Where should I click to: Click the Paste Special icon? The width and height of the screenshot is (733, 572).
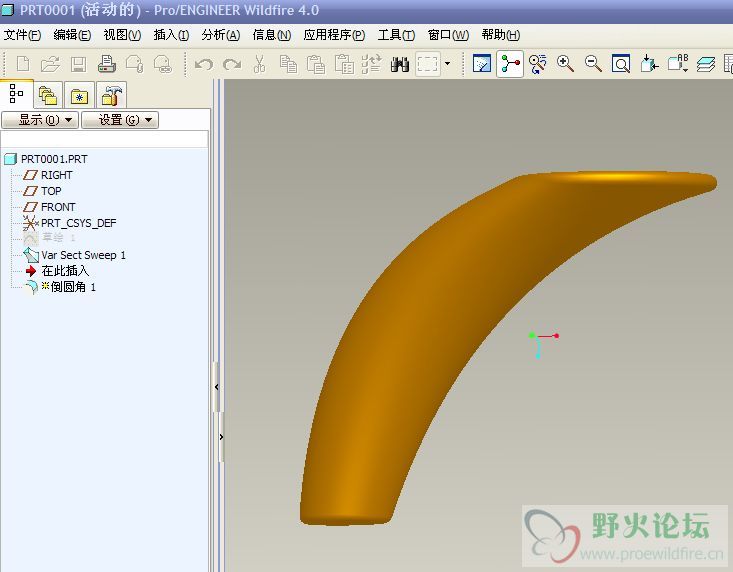tap(344, 64)
